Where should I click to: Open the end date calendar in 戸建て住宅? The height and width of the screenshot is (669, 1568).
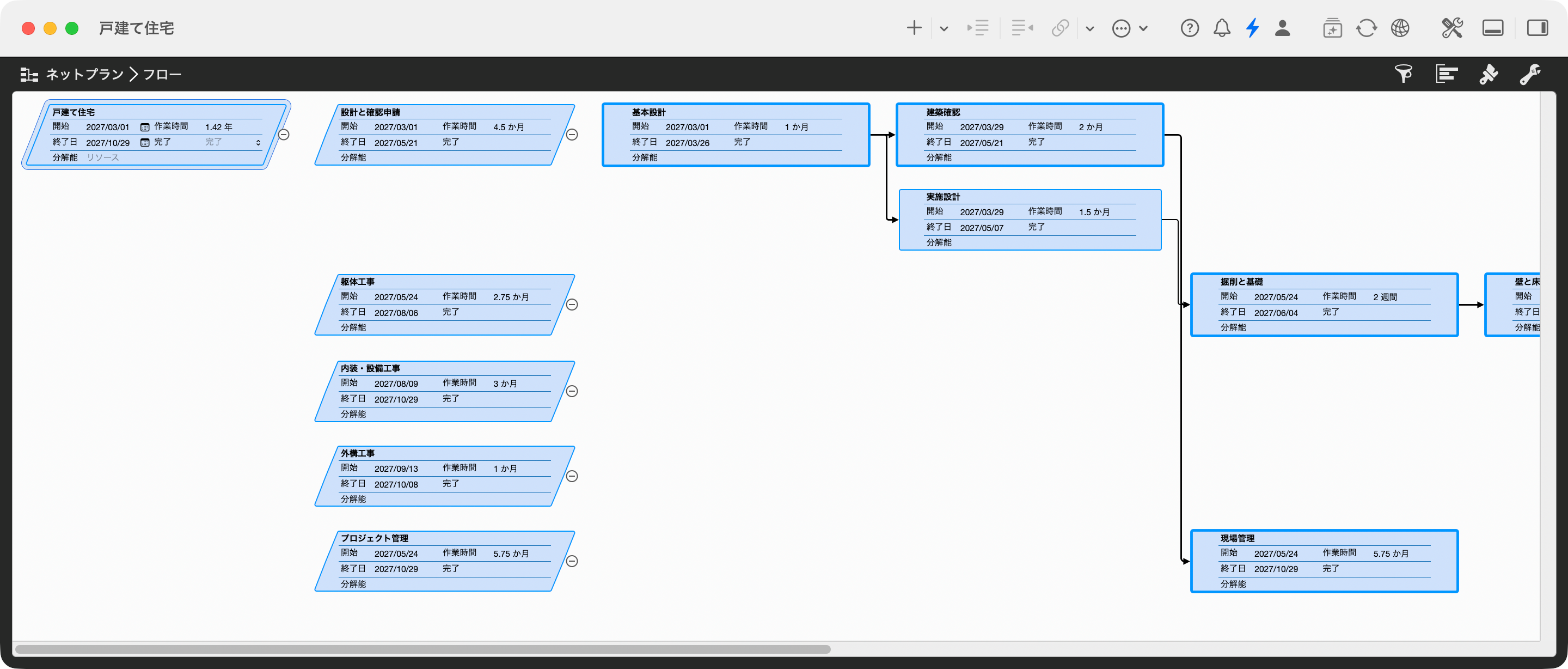pyautogui.click(x=145, y=143)
